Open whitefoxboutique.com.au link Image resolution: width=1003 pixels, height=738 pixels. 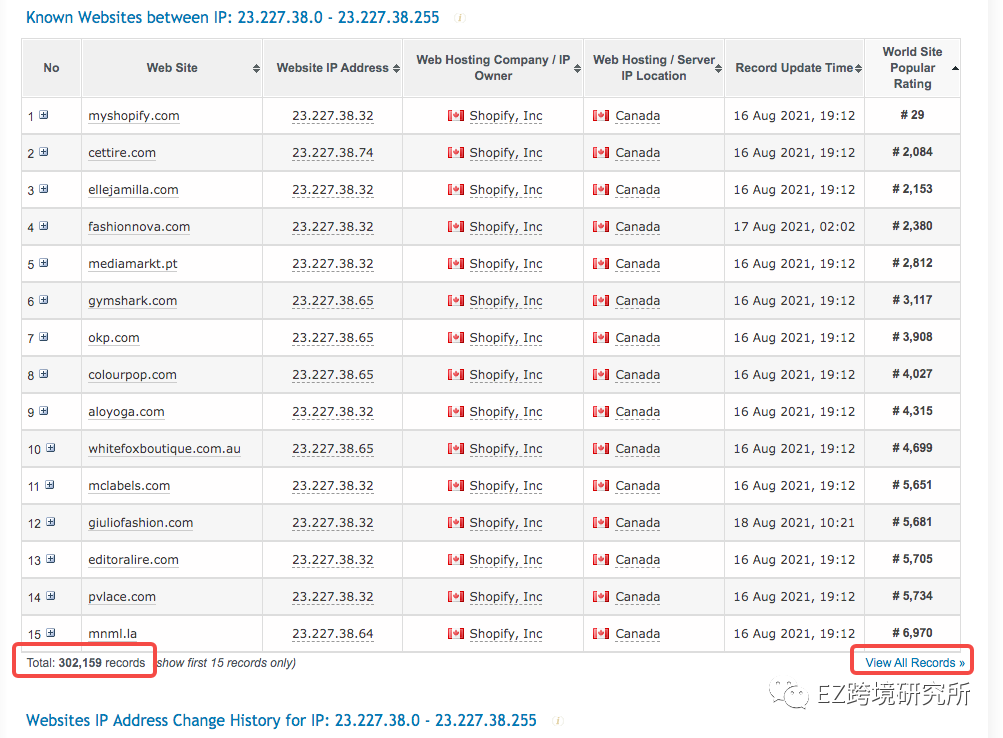pyautogui.click(x=164, y=449)
